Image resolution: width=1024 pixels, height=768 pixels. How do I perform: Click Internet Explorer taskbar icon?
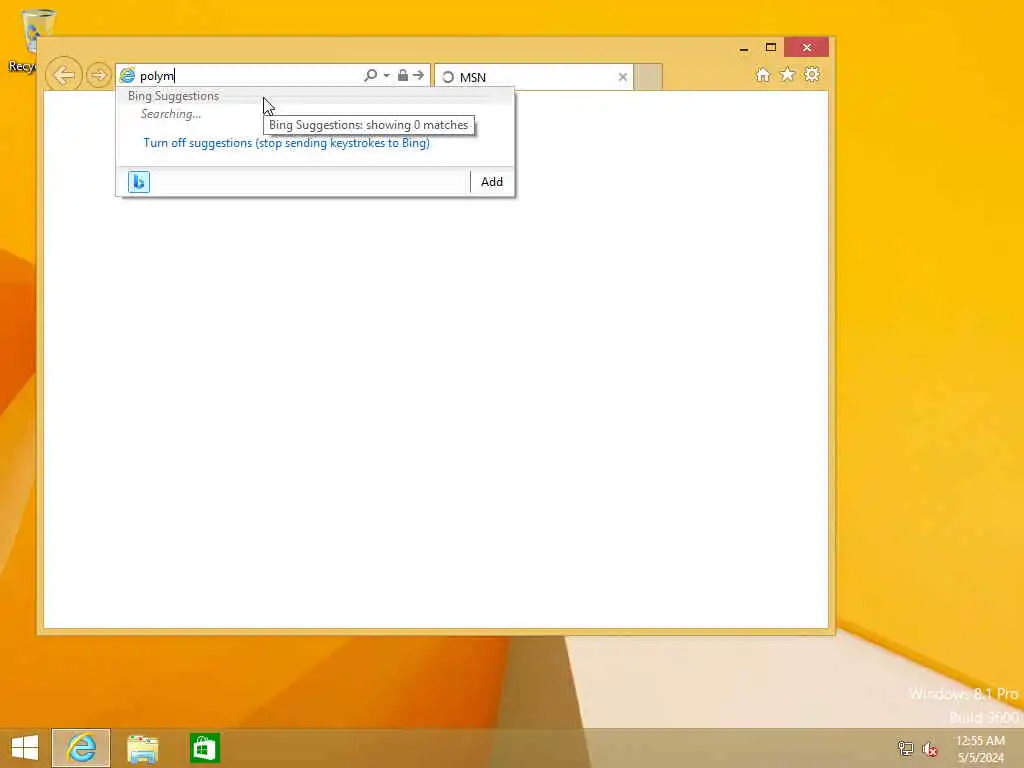(x=81, y=748)
